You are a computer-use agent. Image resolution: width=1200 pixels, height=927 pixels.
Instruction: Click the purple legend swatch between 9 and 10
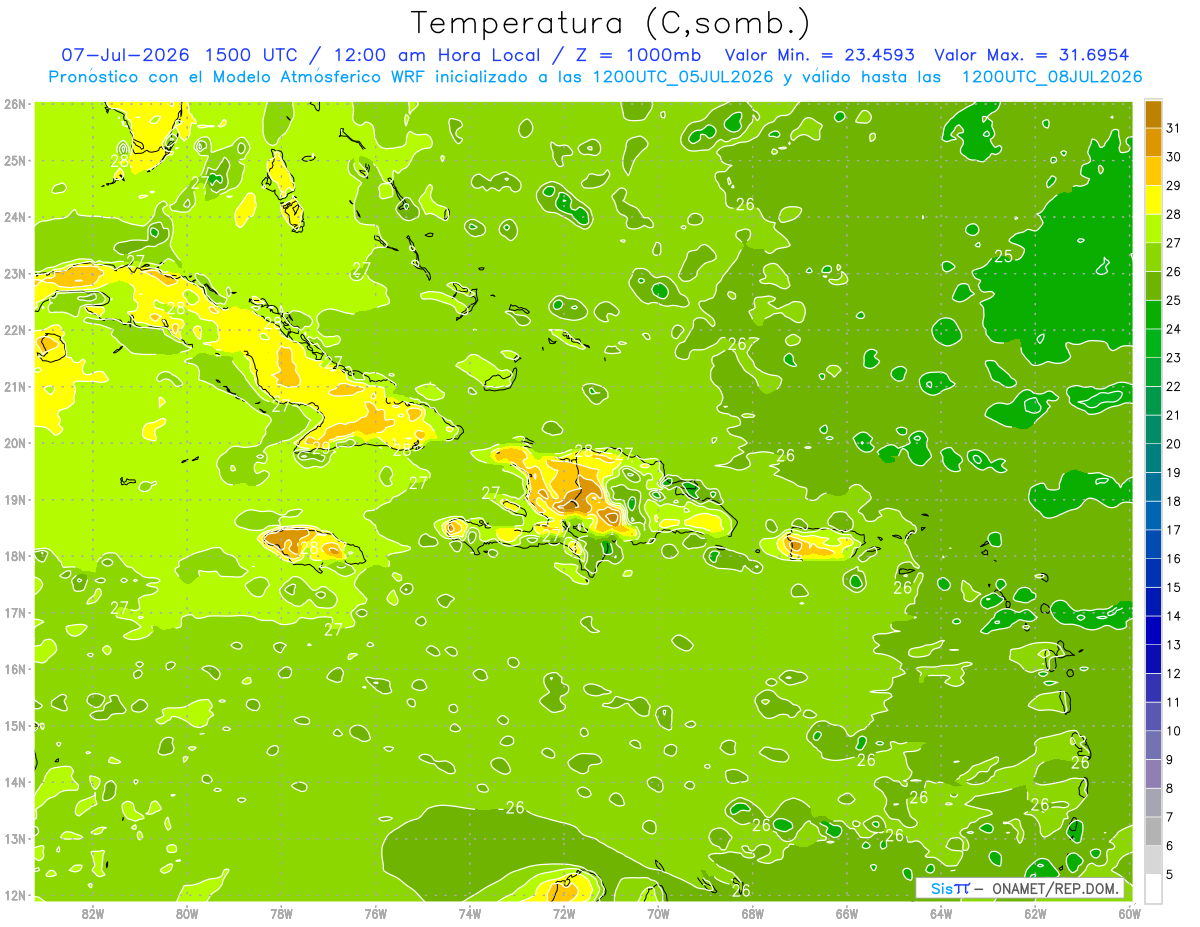[1153, 745]
